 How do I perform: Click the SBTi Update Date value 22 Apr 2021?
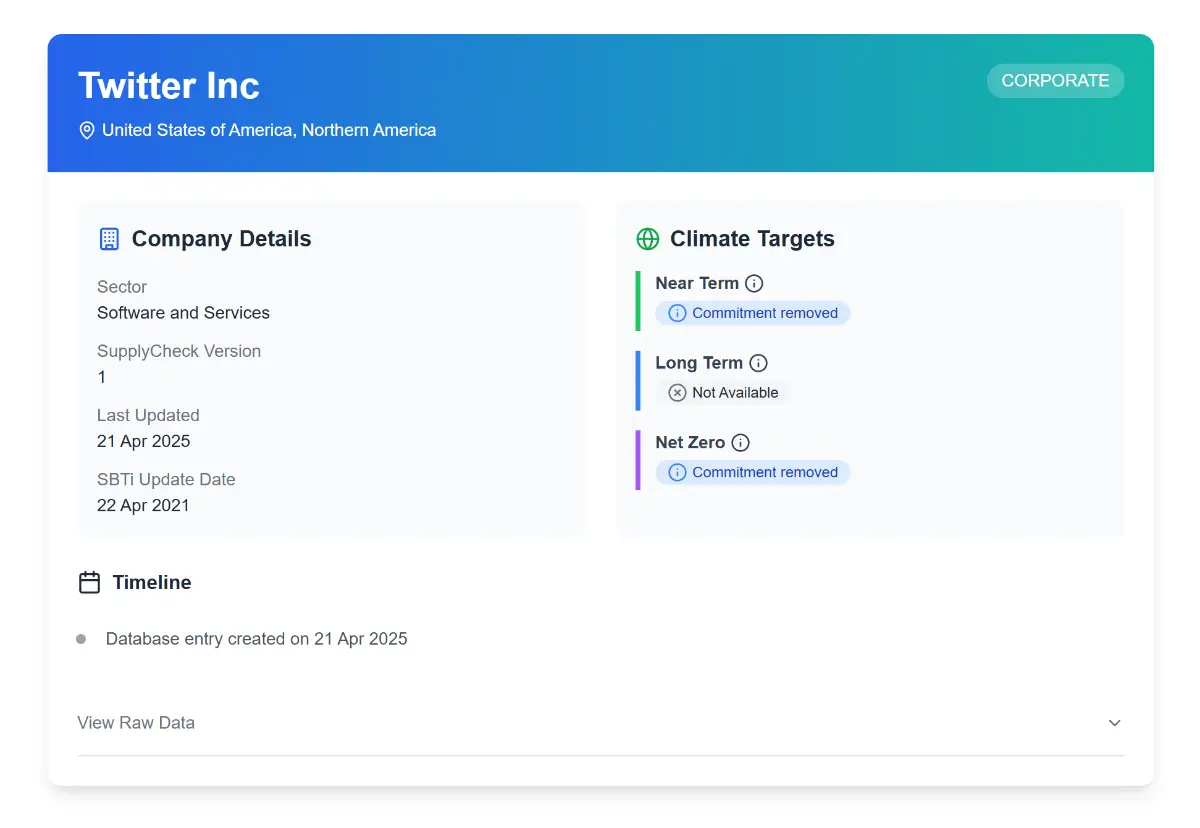(143, 505)
